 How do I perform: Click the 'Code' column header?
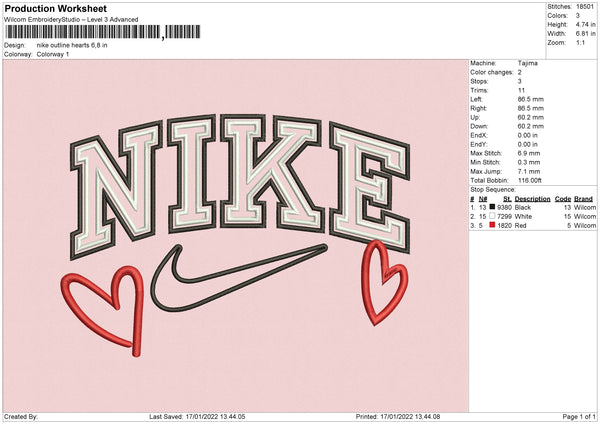click(x=563, y=199)
